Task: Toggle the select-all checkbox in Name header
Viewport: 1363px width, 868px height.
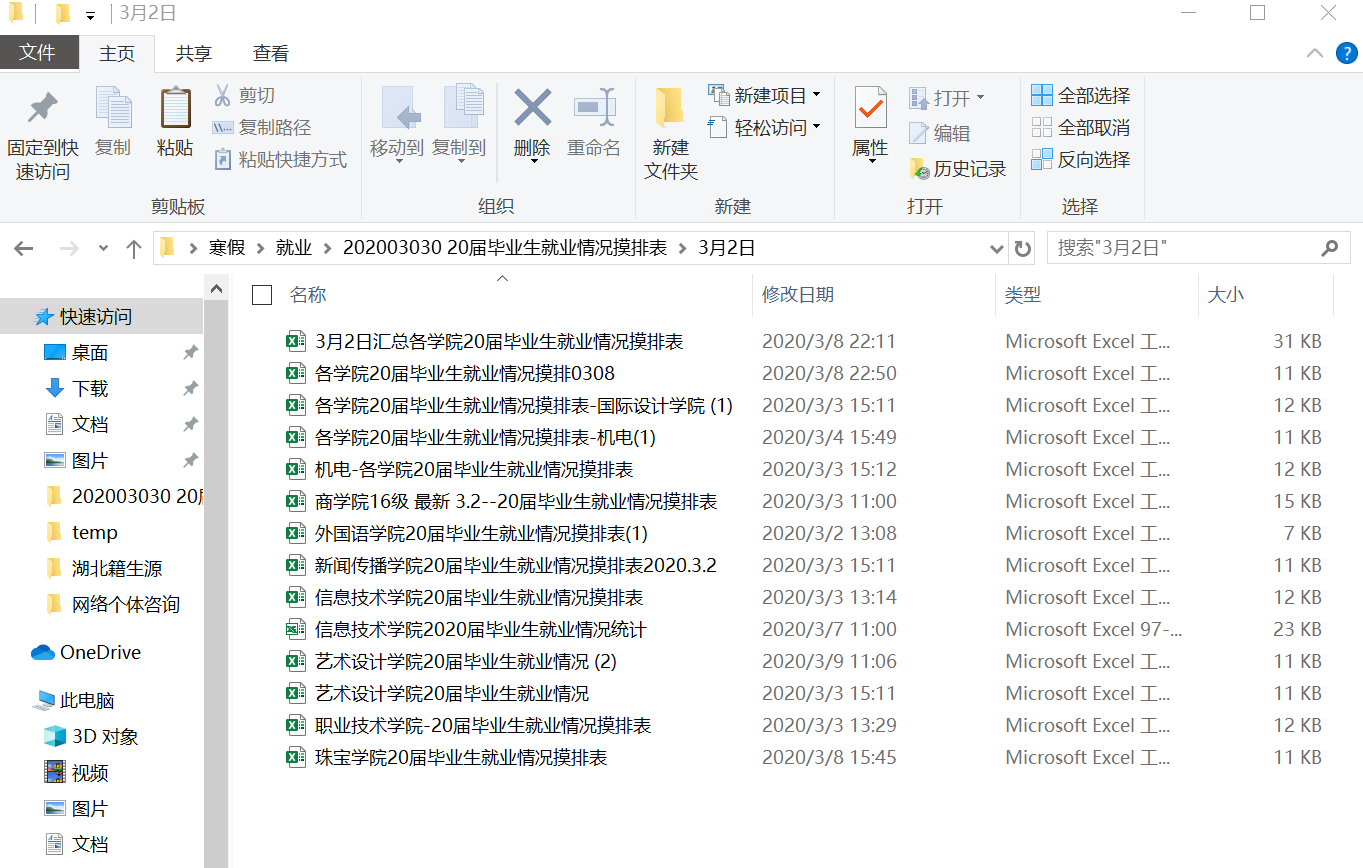Action: (x=262, y=295)
